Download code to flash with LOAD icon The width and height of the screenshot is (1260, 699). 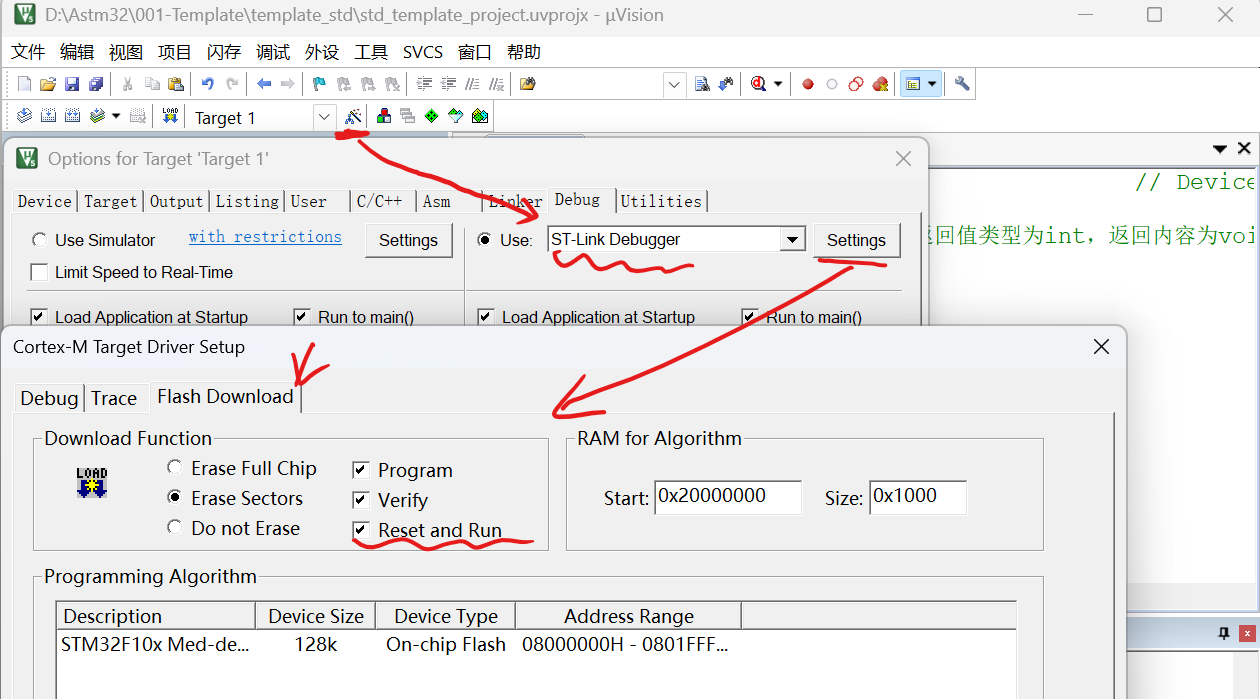tap(170, 116)
